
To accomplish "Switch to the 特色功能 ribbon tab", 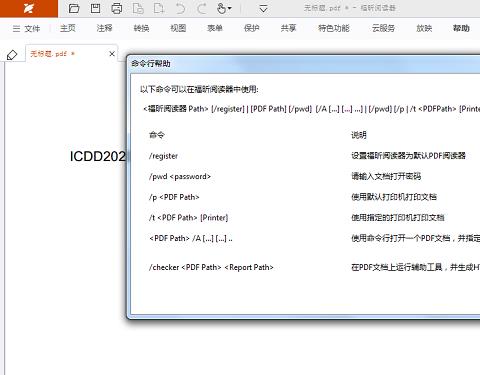I will pos(334,28).
